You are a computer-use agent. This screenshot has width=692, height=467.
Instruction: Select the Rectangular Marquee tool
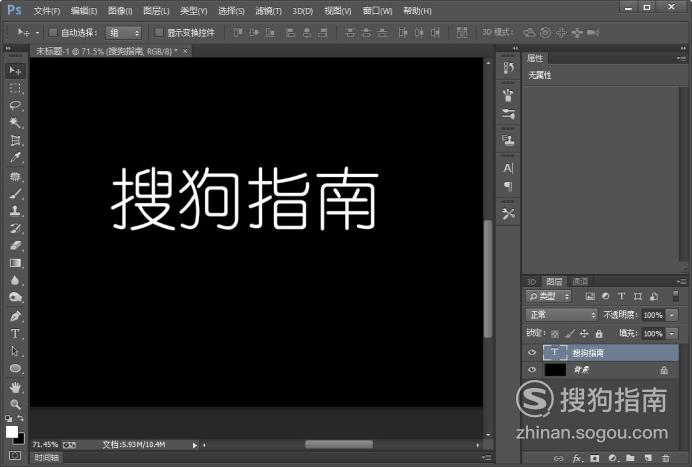(15, 88)
